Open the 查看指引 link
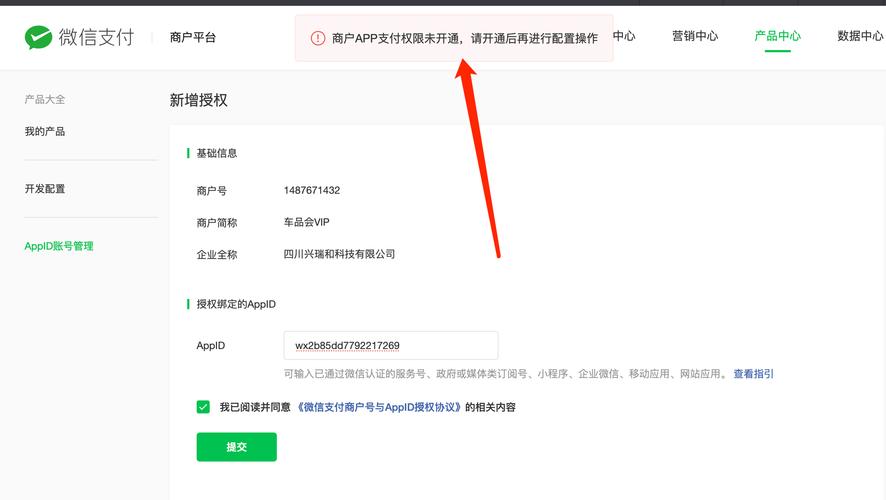 [753, 373]
